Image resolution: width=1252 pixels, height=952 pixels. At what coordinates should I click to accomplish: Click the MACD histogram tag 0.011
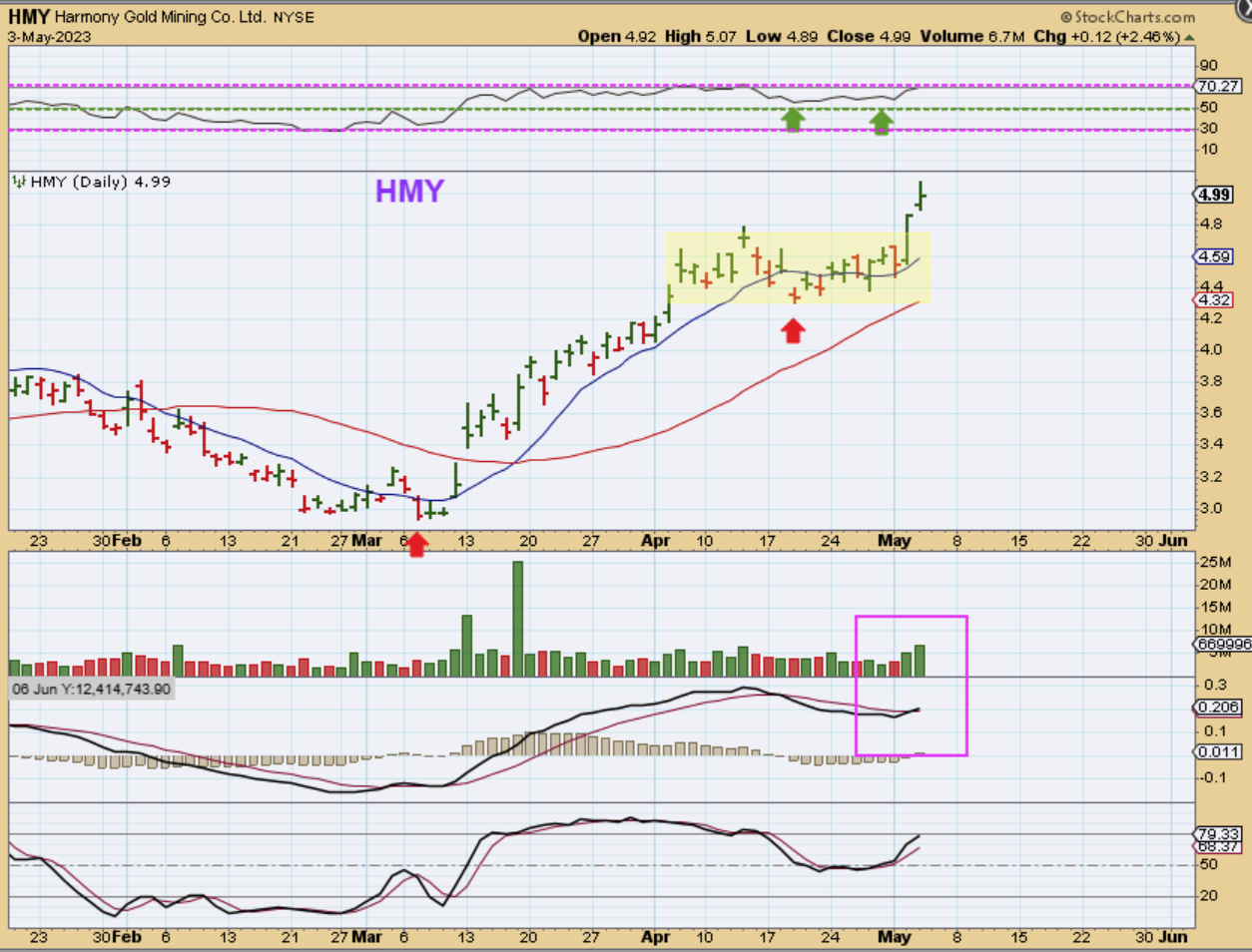coord(1219,751)
